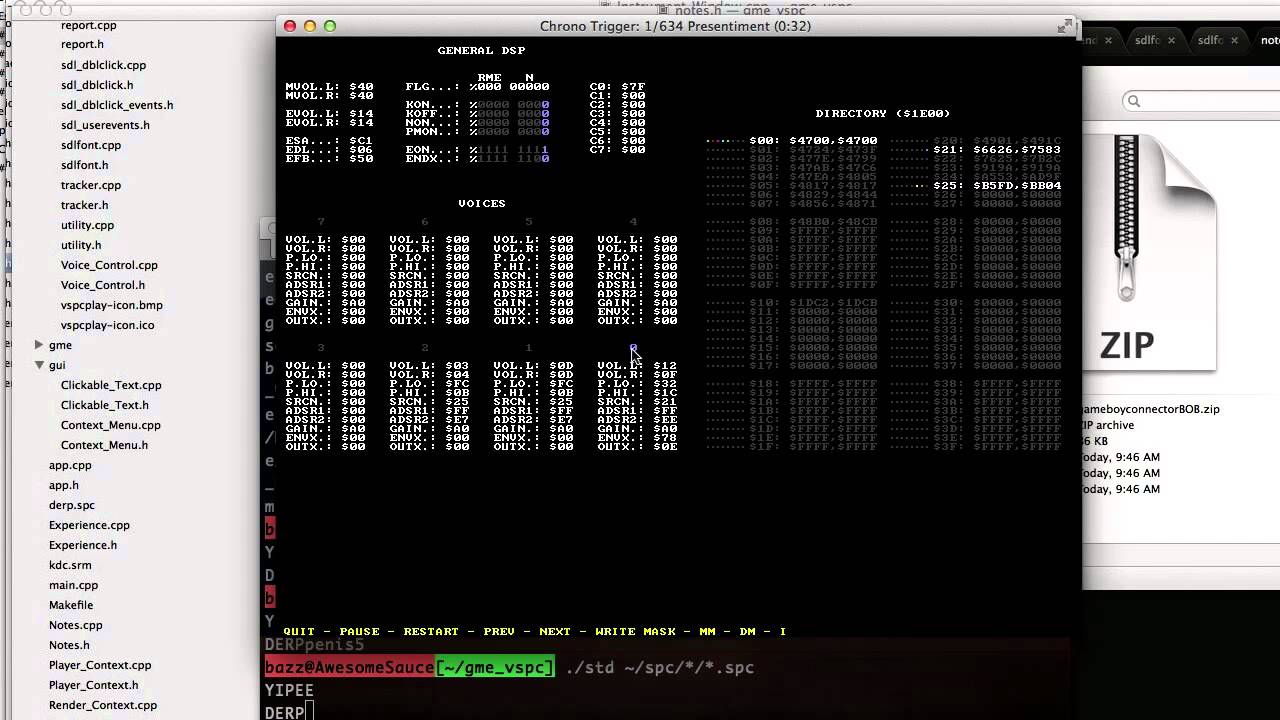Click directory entry $00: $4700,$4700
1280x720 pixels.
pos(813,141)
